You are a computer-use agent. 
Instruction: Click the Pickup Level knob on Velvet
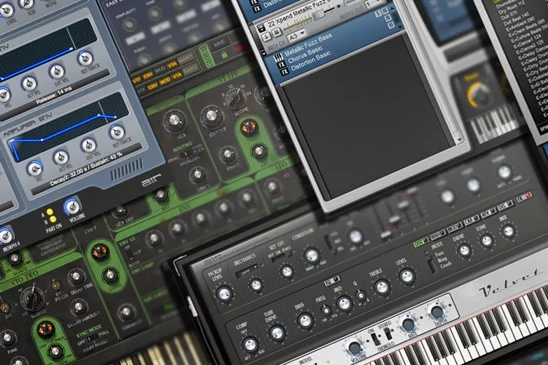[224, 294]
